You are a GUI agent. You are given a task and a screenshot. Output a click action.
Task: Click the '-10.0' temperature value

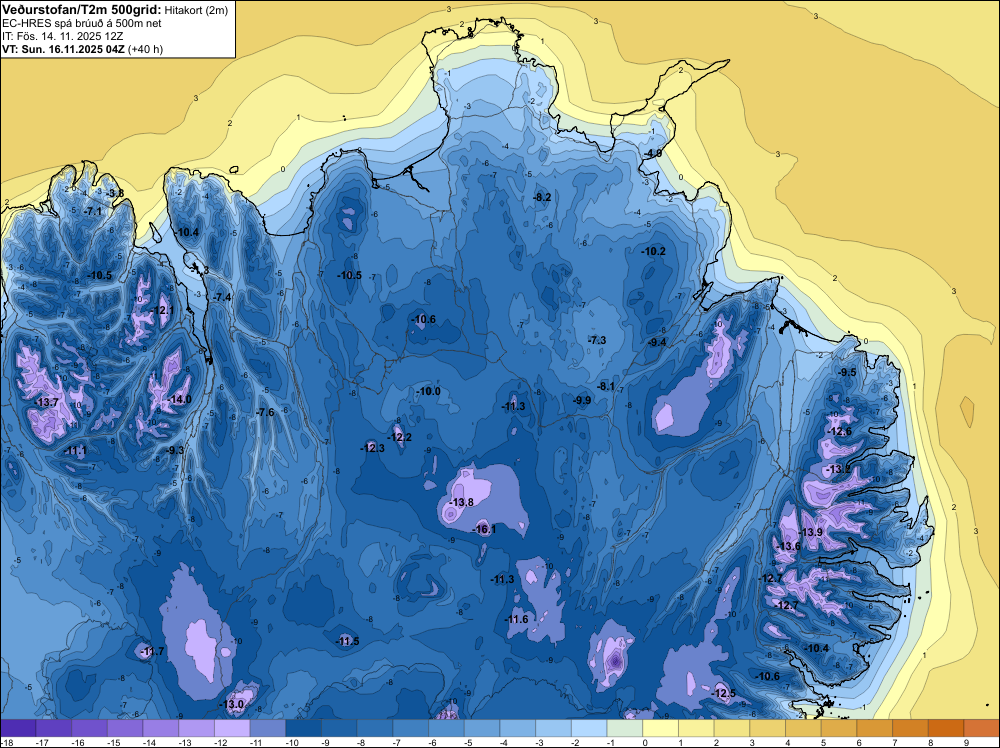(x=428, y=392)
